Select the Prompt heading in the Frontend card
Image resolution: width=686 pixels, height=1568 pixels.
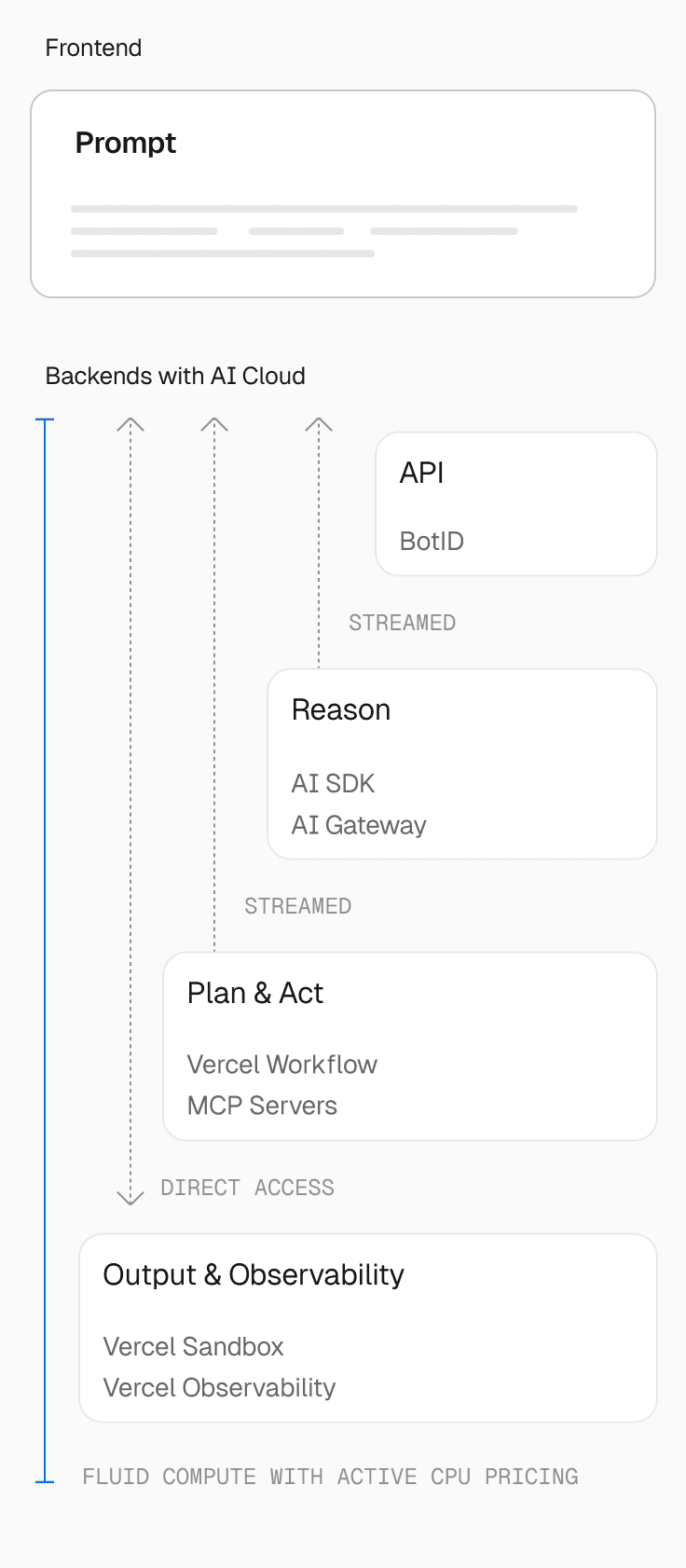[126, 143]
